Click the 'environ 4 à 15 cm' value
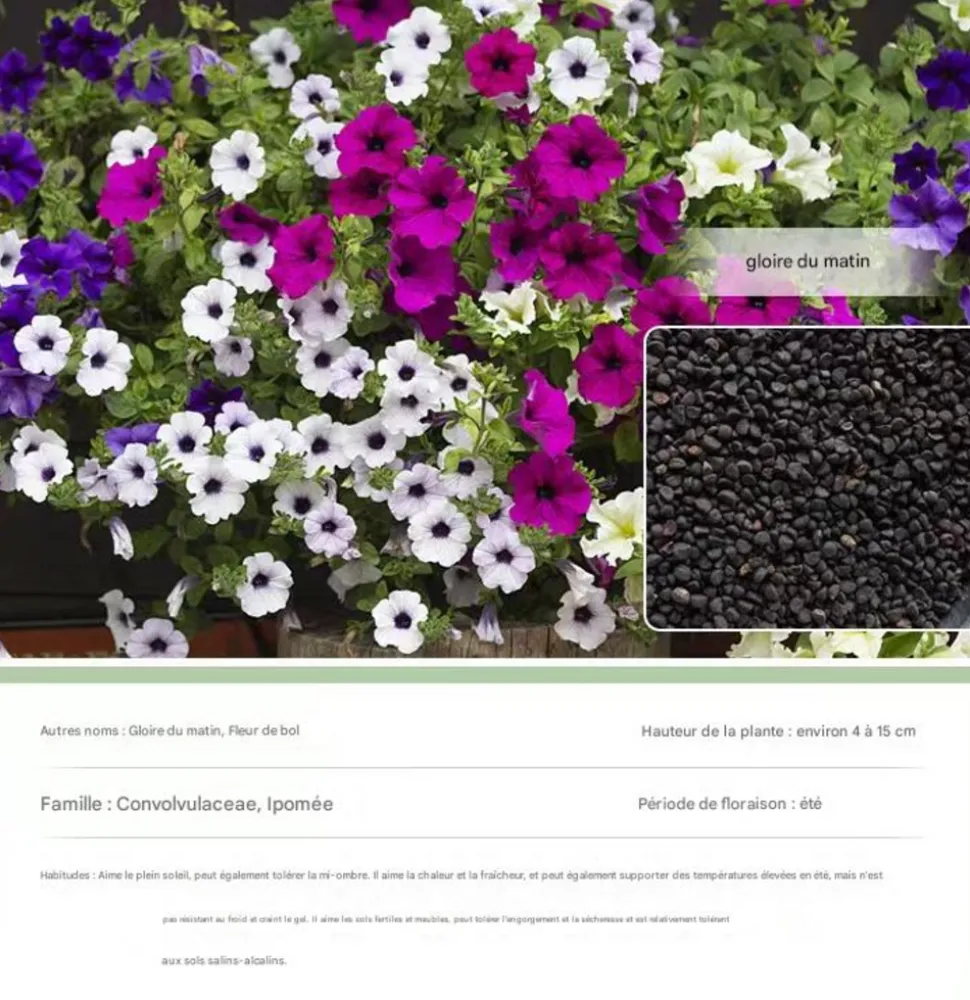The height and width of the screenshot is (1000, 970). [x=856, y=731]
